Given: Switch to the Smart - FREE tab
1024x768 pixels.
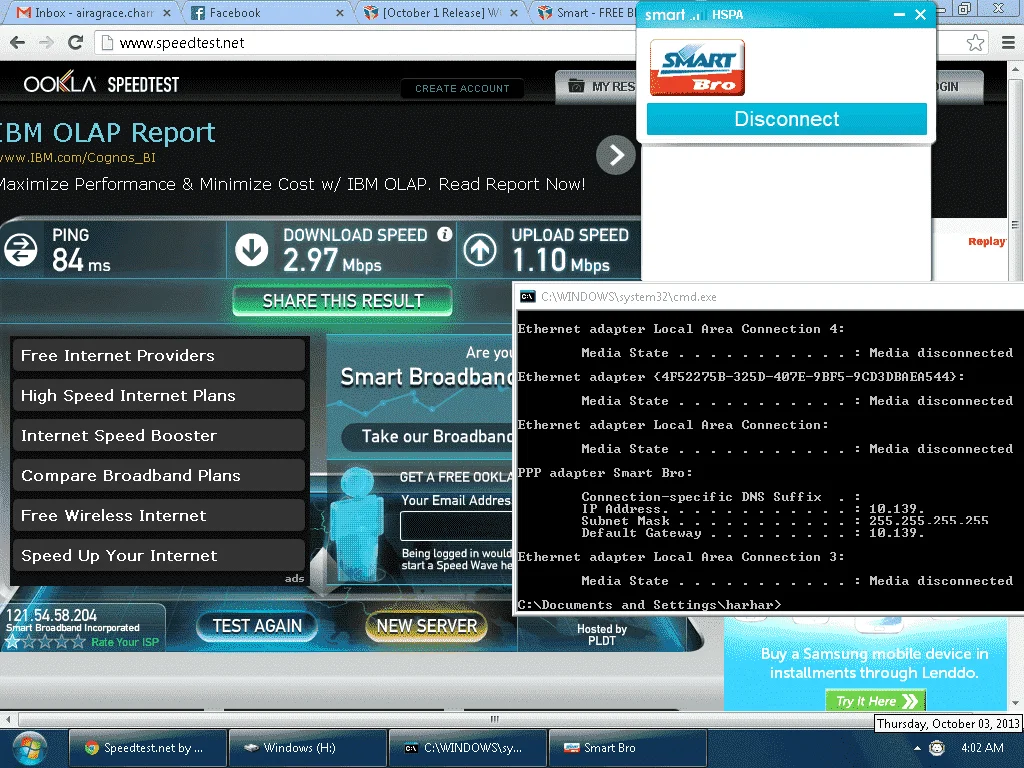Looking at the screenshot, I should (585, 13).
